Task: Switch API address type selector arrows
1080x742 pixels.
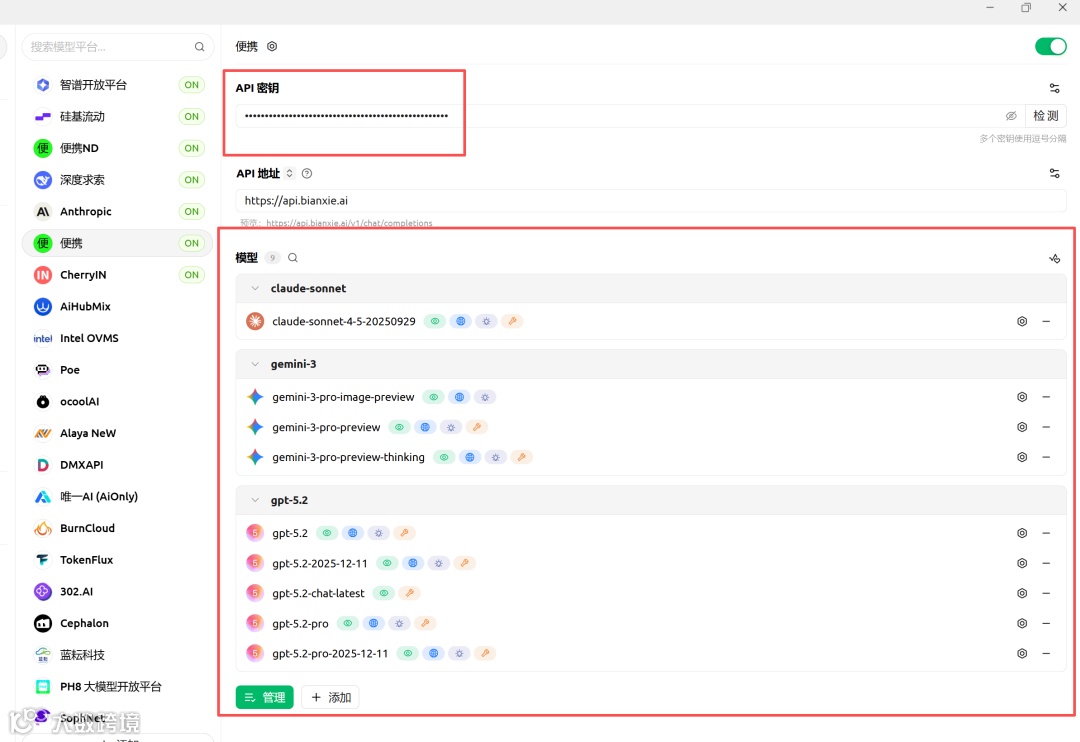Action: (290, 174)
